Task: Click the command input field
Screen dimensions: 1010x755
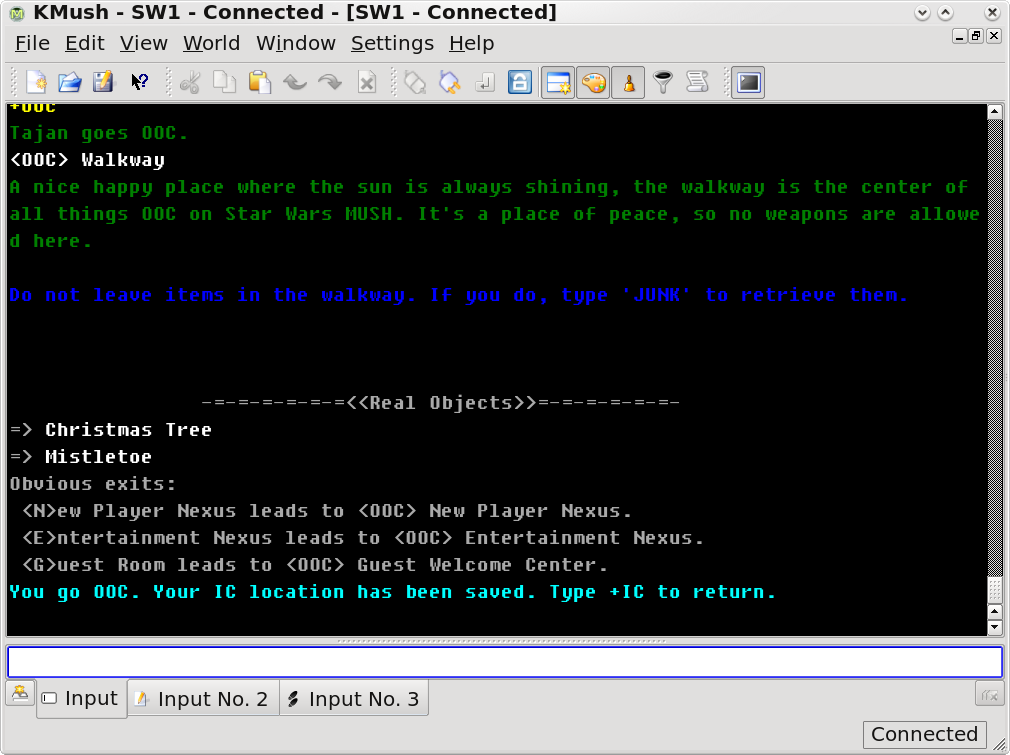Action: (x=505, y=662)
